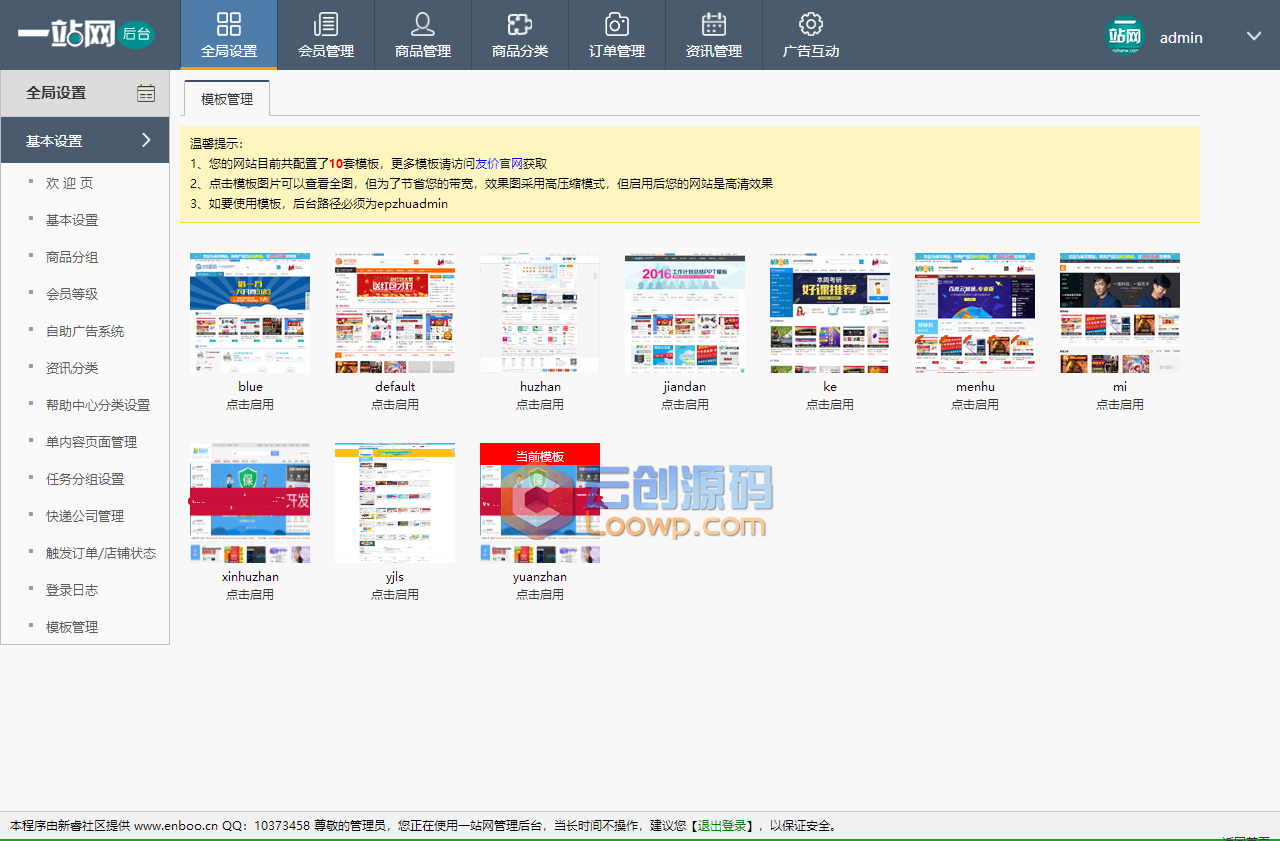Click the xinhuzhan template name label
Image resolution: width=1280 pixels, height=841 pixels.
pos(250,577)
